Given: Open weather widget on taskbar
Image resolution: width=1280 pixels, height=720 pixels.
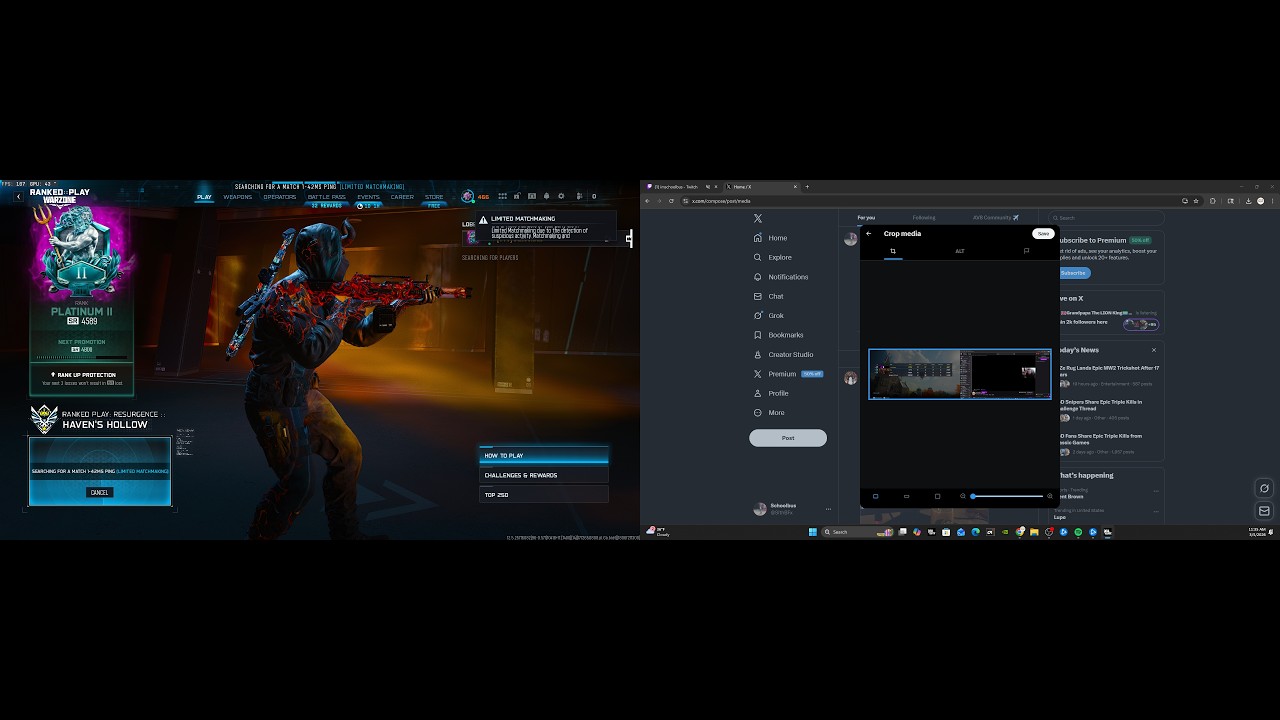Looking at the screenshot, I should pos(658,532).
